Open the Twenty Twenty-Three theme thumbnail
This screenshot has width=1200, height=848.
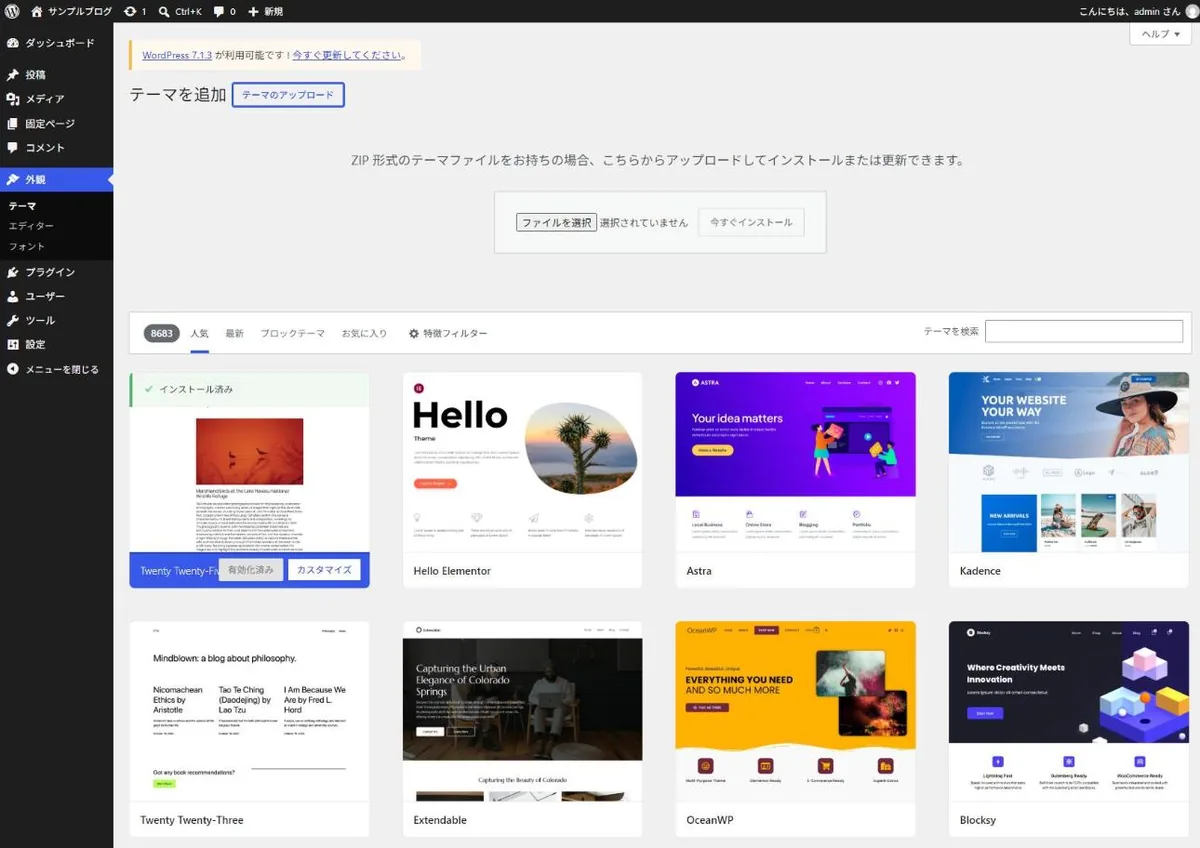pyautogui.click(x=249, y=711)
